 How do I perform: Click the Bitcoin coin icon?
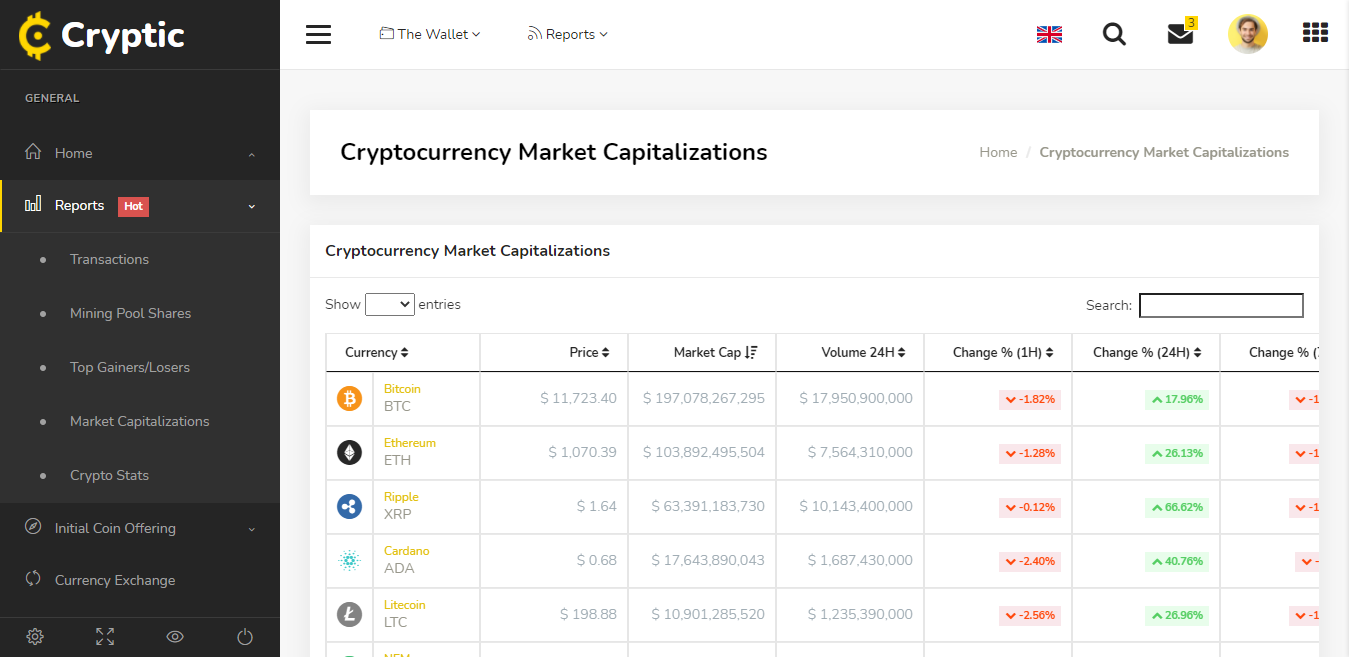[349, 398]
